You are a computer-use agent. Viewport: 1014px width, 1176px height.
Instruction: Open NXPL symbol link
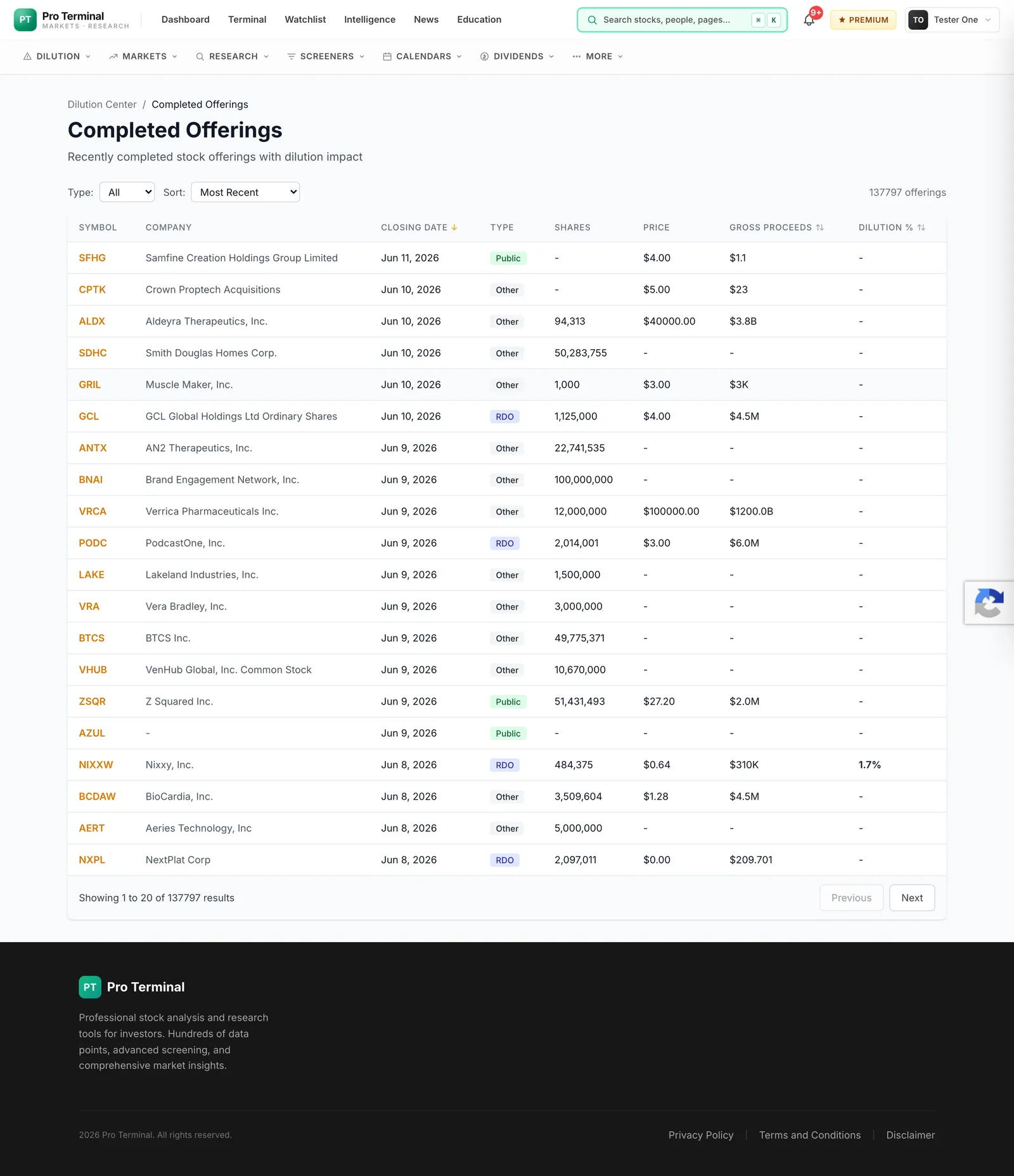[x=92, y=860]
